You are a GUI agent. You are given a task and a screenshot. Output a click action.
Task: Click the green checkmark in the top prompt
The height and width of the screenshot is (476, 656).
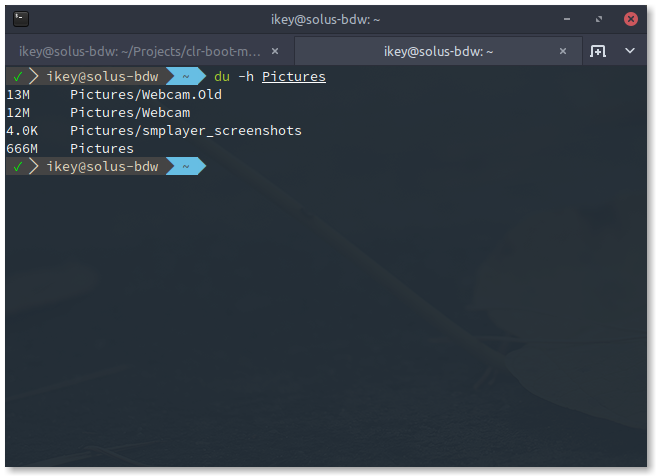pyautogui.click(x=18, y=77)
